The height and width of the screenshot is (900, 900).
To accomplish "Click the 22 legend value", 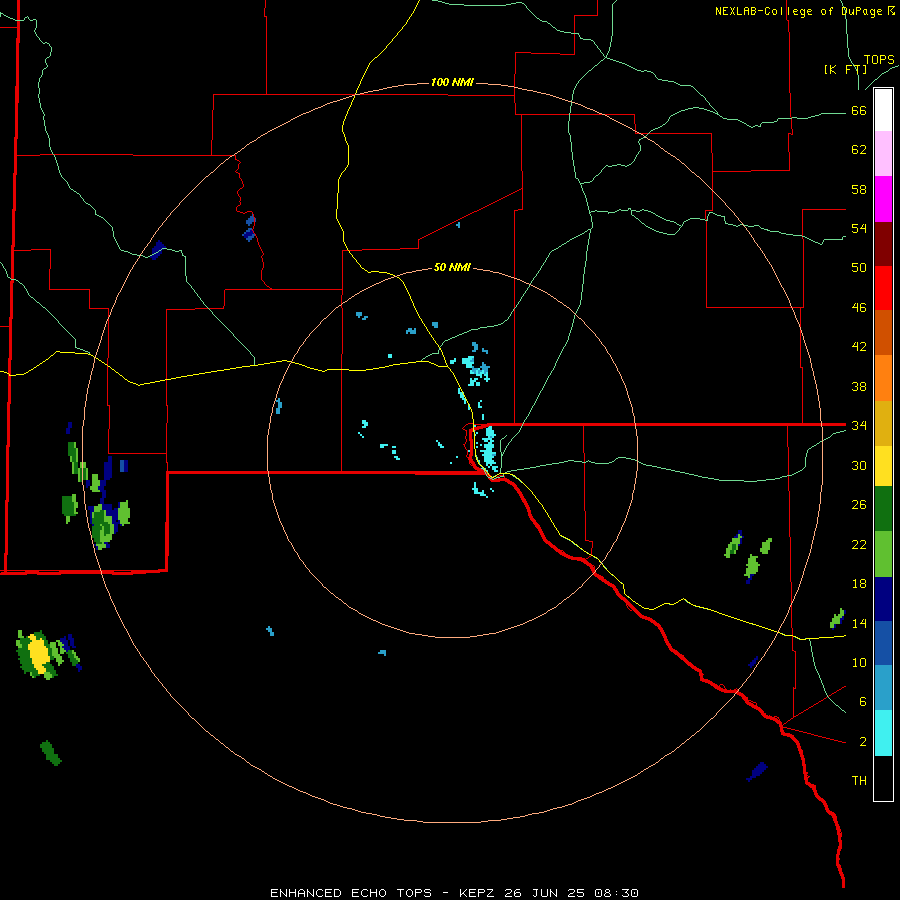I will (859, 544).
